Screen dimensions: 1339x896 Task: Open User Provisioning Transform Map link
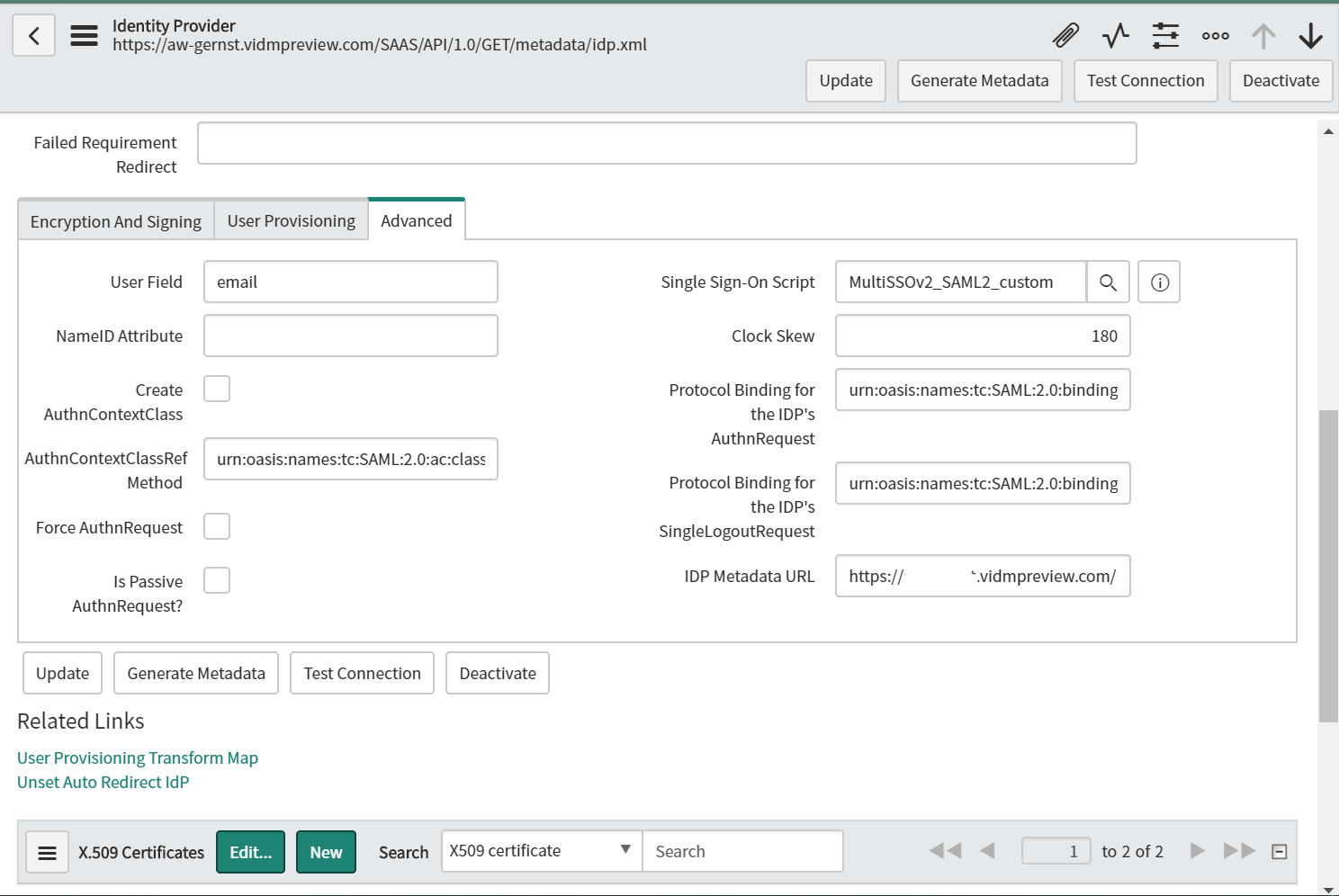pos(138,758)
